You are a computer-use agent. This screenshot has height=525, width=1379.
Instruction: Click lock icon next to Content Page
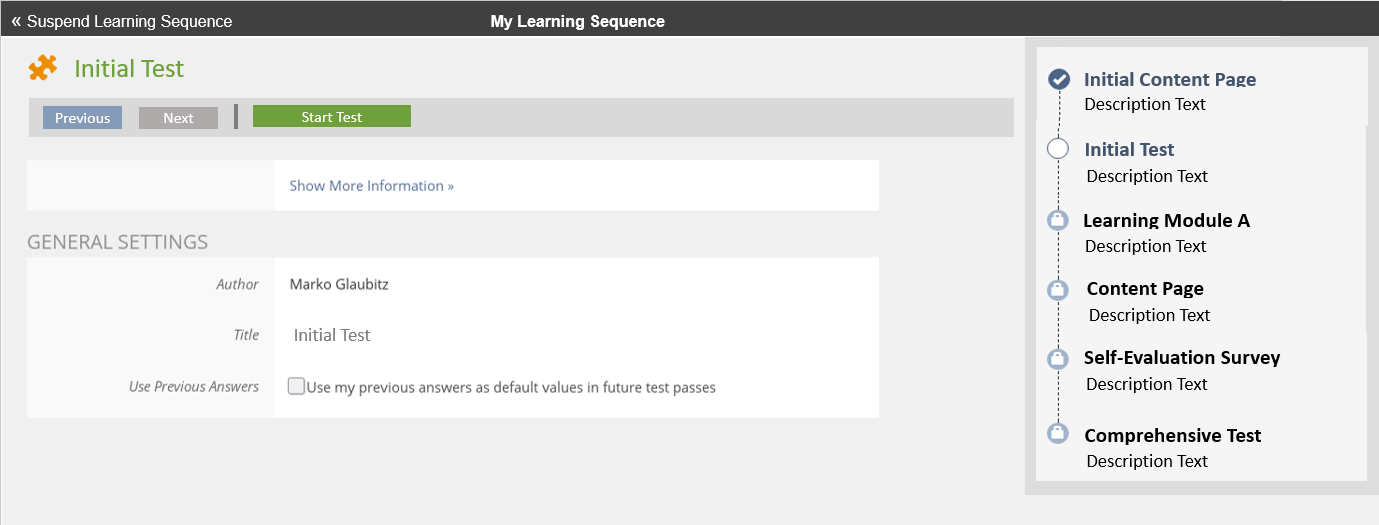click(x=1058, y=290)
